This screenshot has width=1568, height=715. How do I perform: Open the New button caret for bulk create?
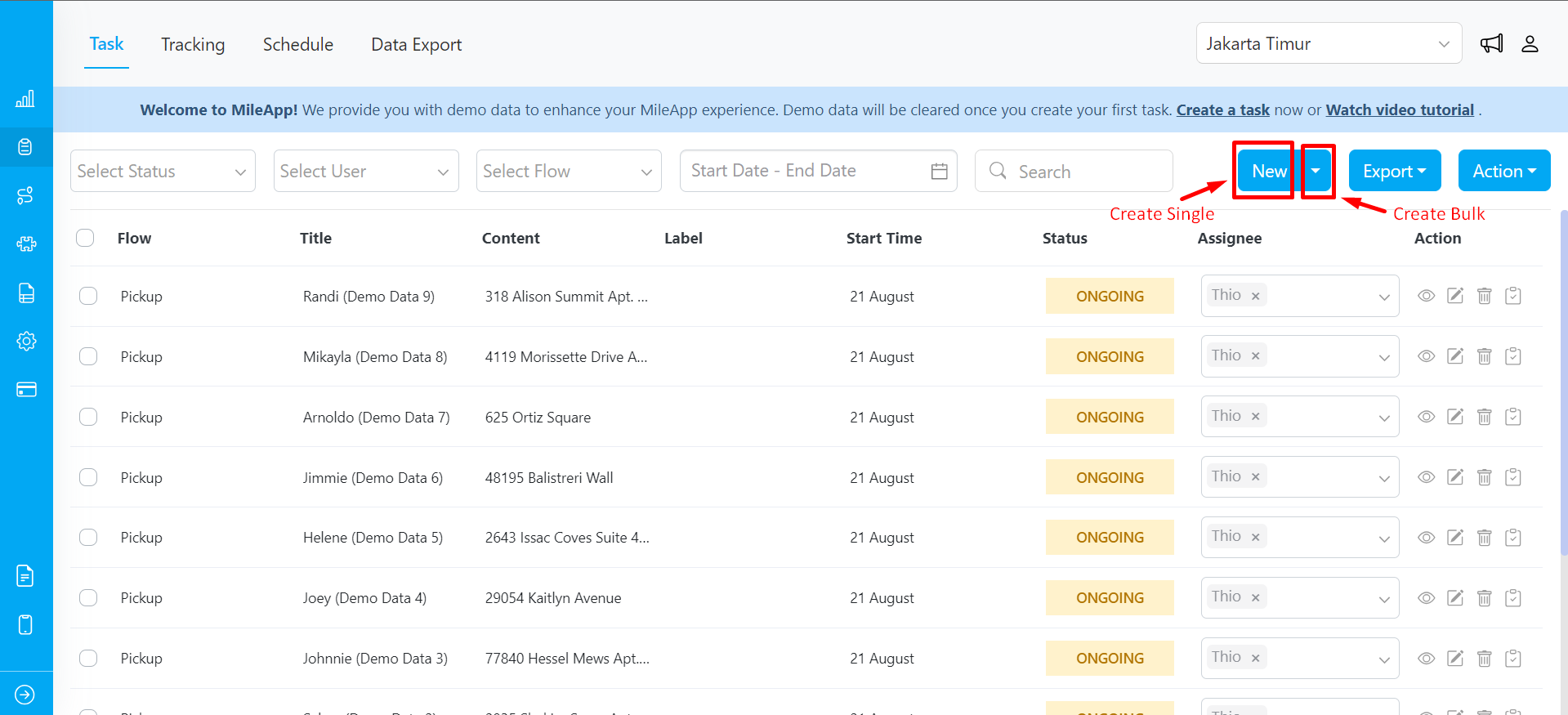pyautogui.click(x=1316, y=171)
